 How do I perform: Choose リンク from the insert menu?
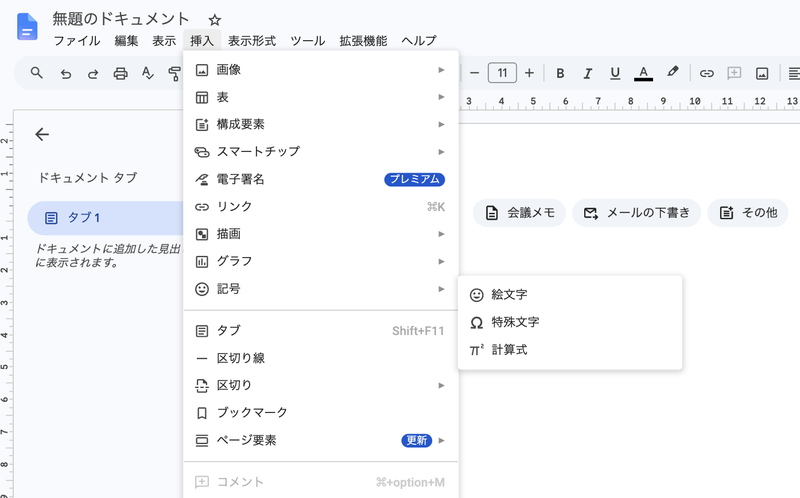coord(321,206)
